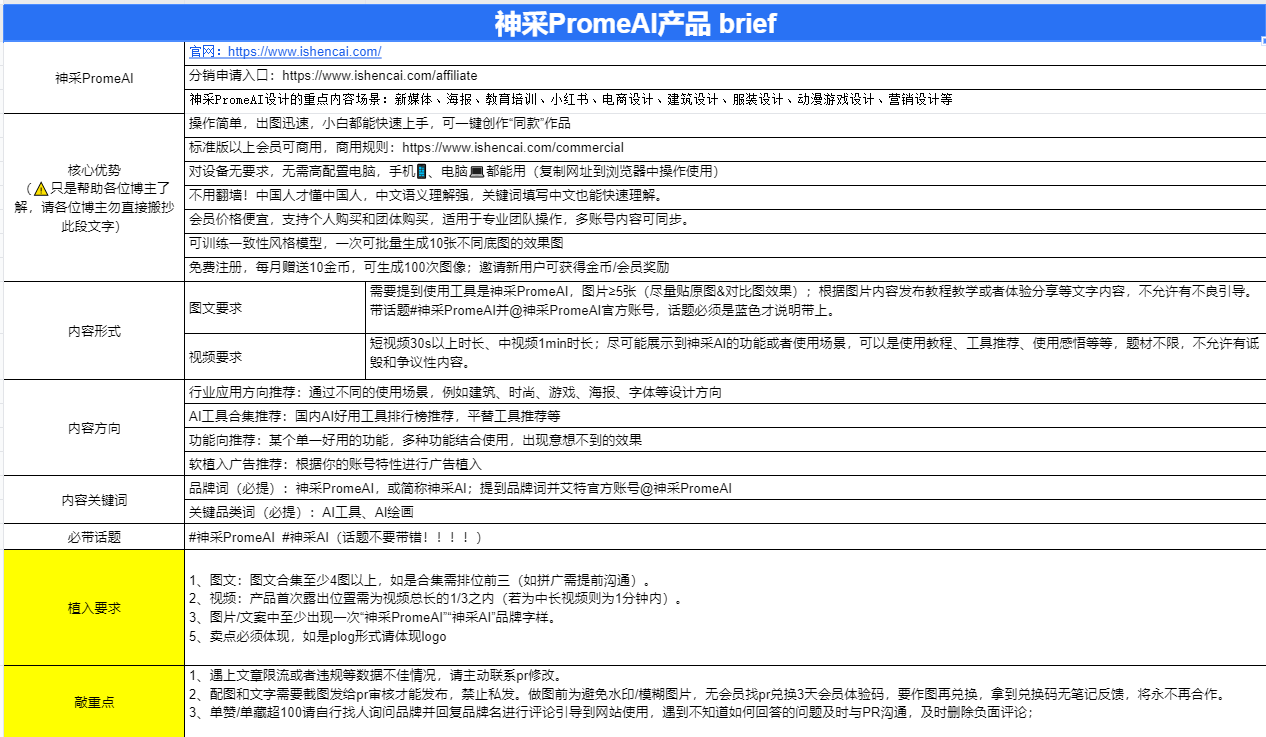
Task: Click the phone emoji after 手机
Action: (423, 171)
